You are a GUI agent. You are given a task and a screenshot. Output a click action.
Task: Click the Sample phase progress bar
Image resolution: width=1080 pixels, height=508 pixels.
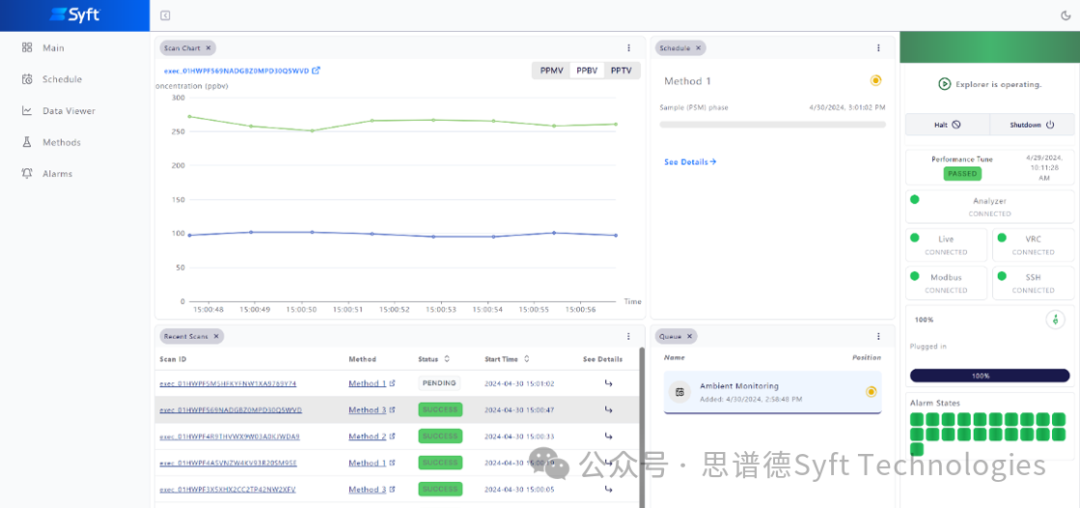pos(772,125)
